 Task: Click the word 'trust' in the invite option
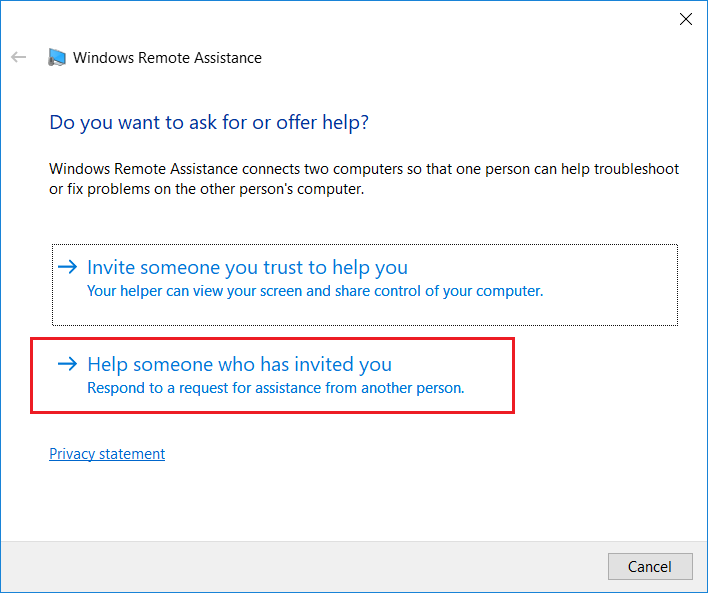(284, 267)
